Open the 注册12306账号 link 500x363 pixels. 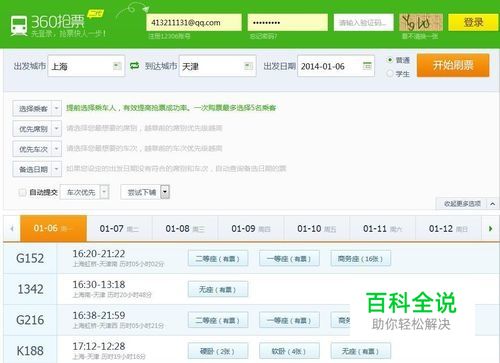coord(169,36)
